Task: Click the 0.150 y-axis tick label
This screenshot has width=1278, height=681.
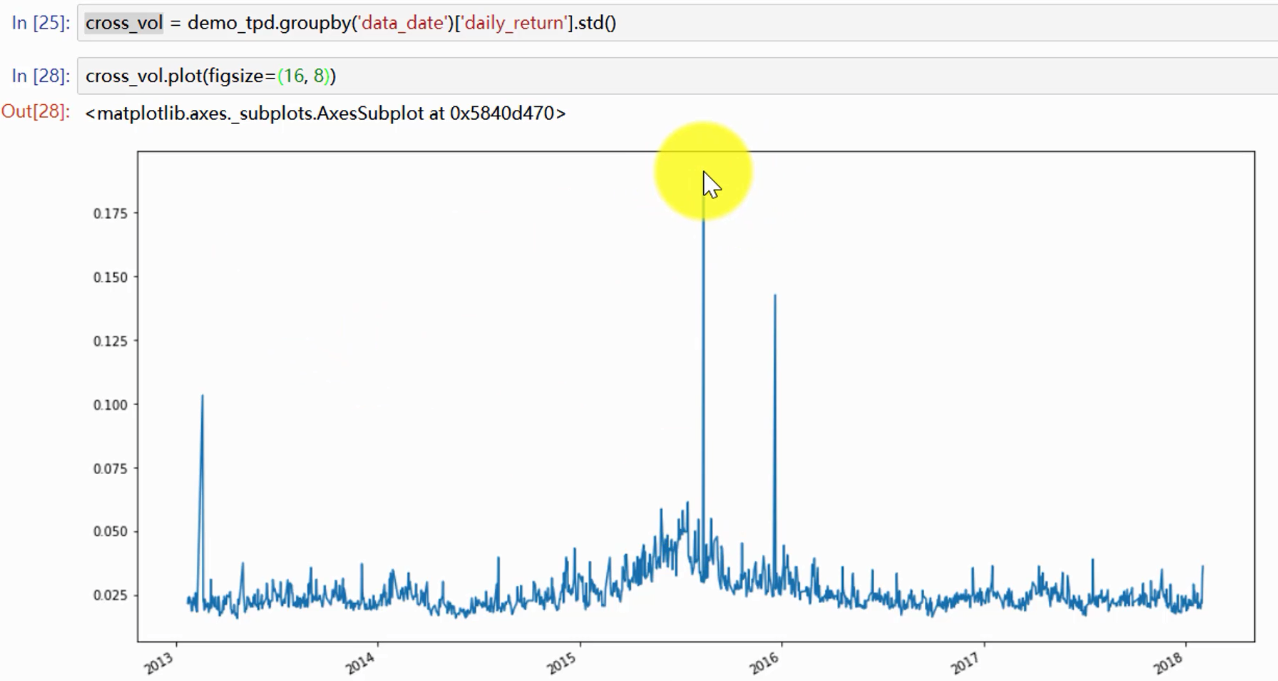Action: click(x=108, y=277)
